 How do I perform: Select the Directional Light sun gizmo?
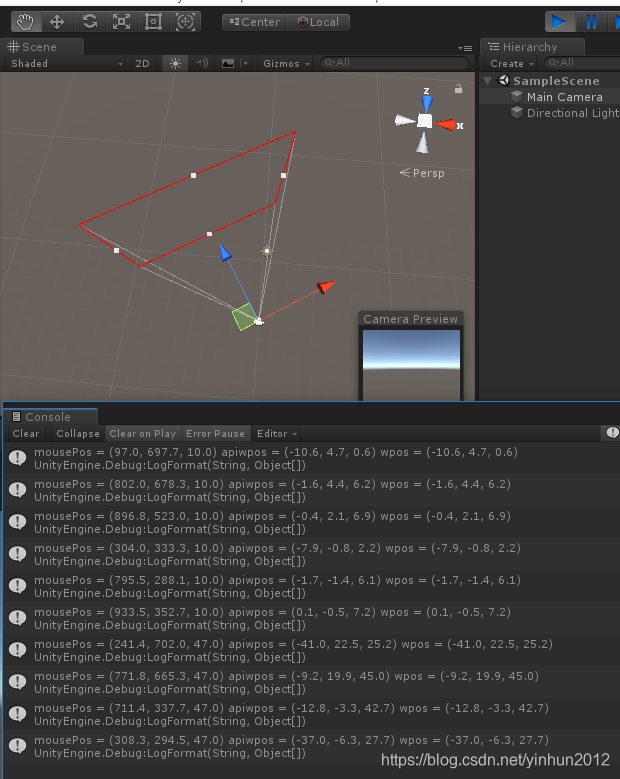tap(267, 251)
